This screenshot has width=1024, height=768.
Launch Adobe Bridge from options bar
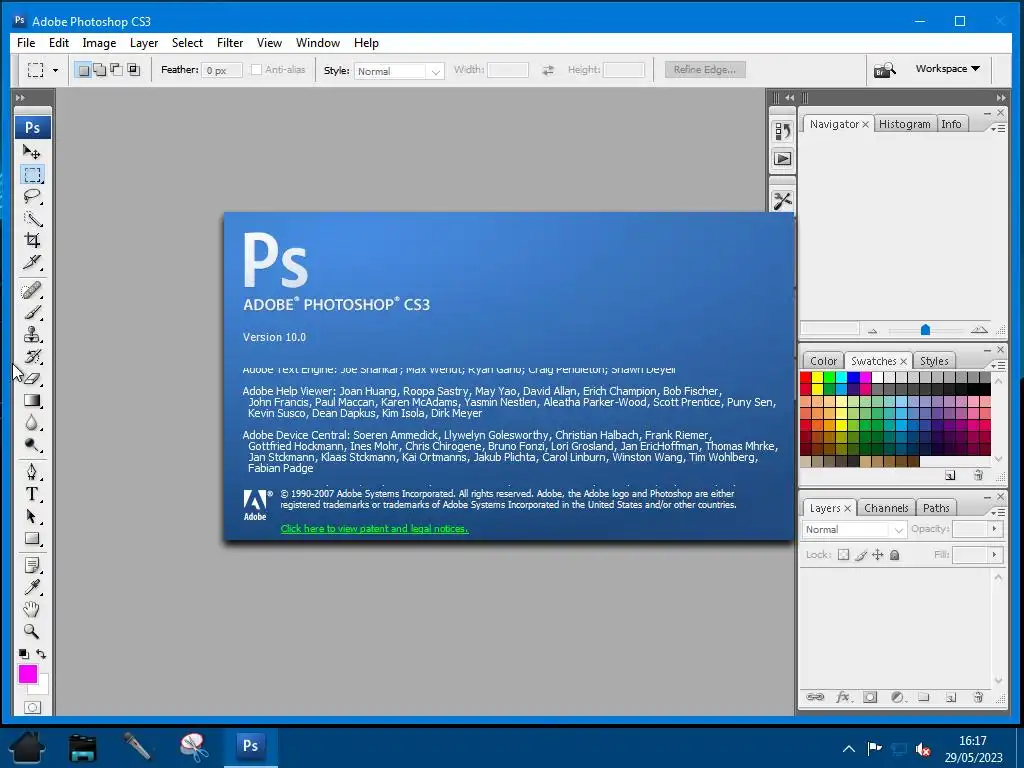(x=885, y=70)
